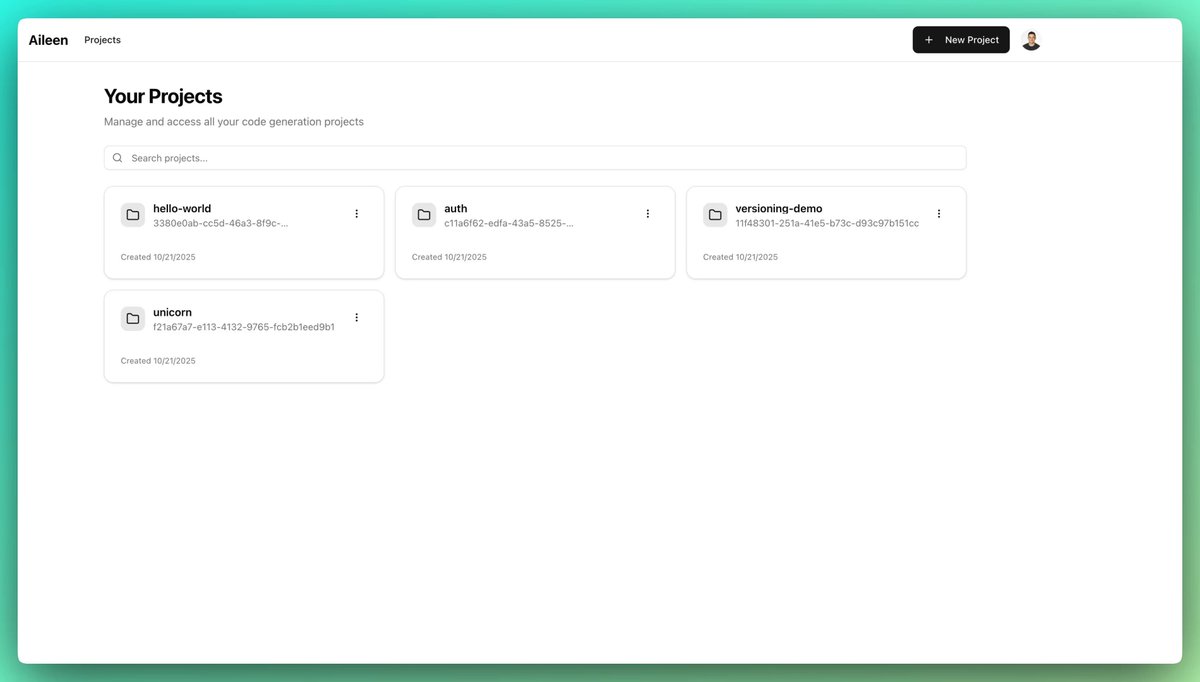Screen dimensions: 1200x682
Task: Select the versioning-demo project name
Action: tap(779, 209)
